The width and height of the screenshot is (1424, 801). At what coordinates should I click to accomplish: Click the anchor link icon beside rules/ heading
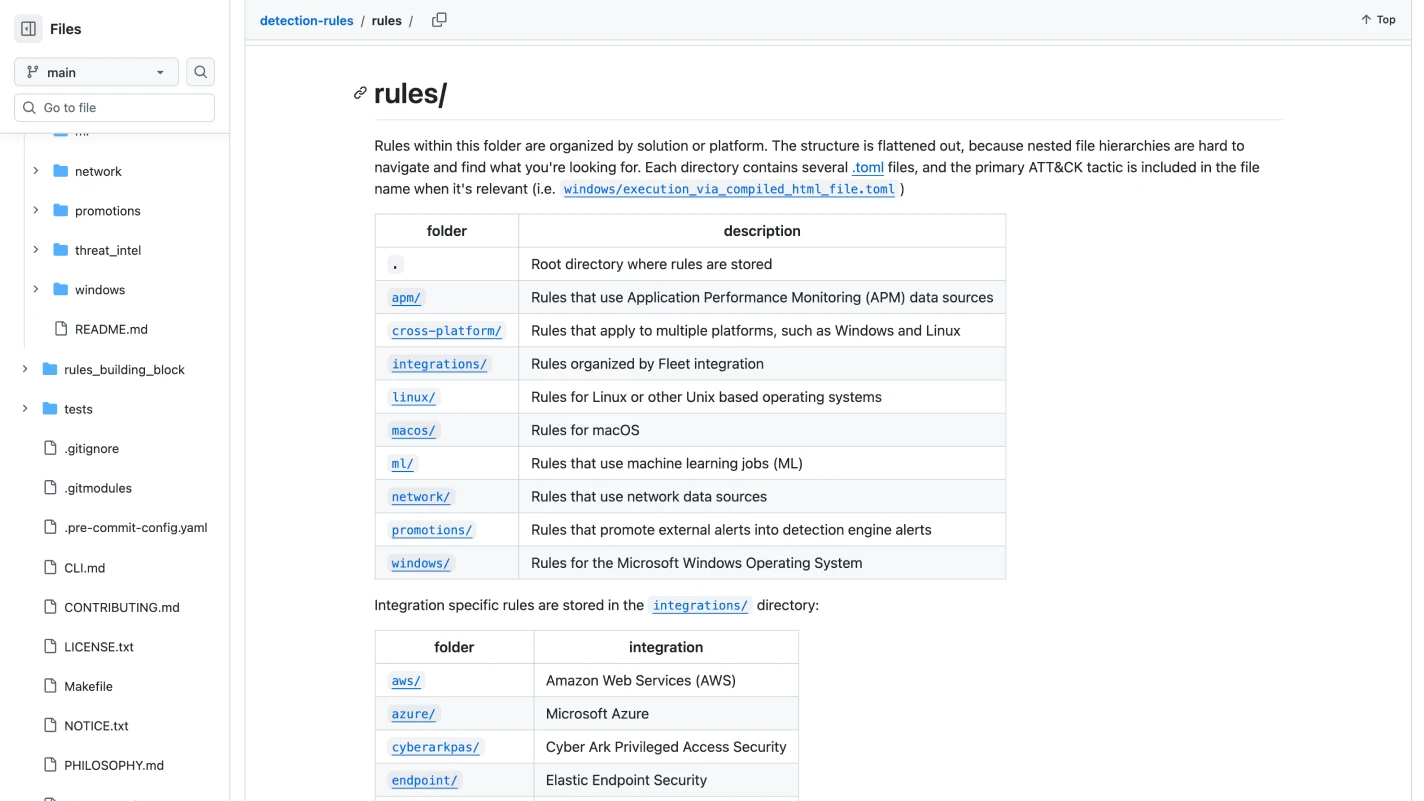(360, 93)
